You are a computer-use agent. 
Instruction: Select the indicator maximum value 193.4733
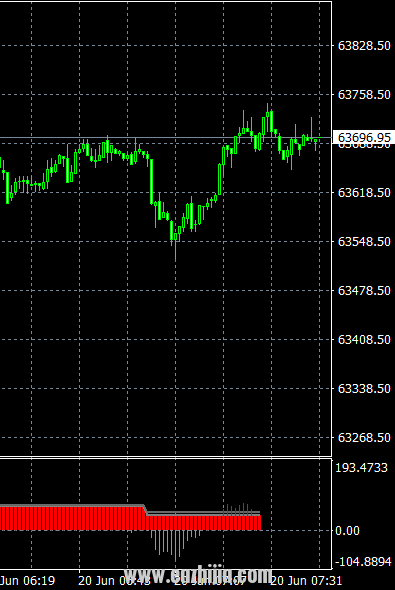click(x=361, y=468)
